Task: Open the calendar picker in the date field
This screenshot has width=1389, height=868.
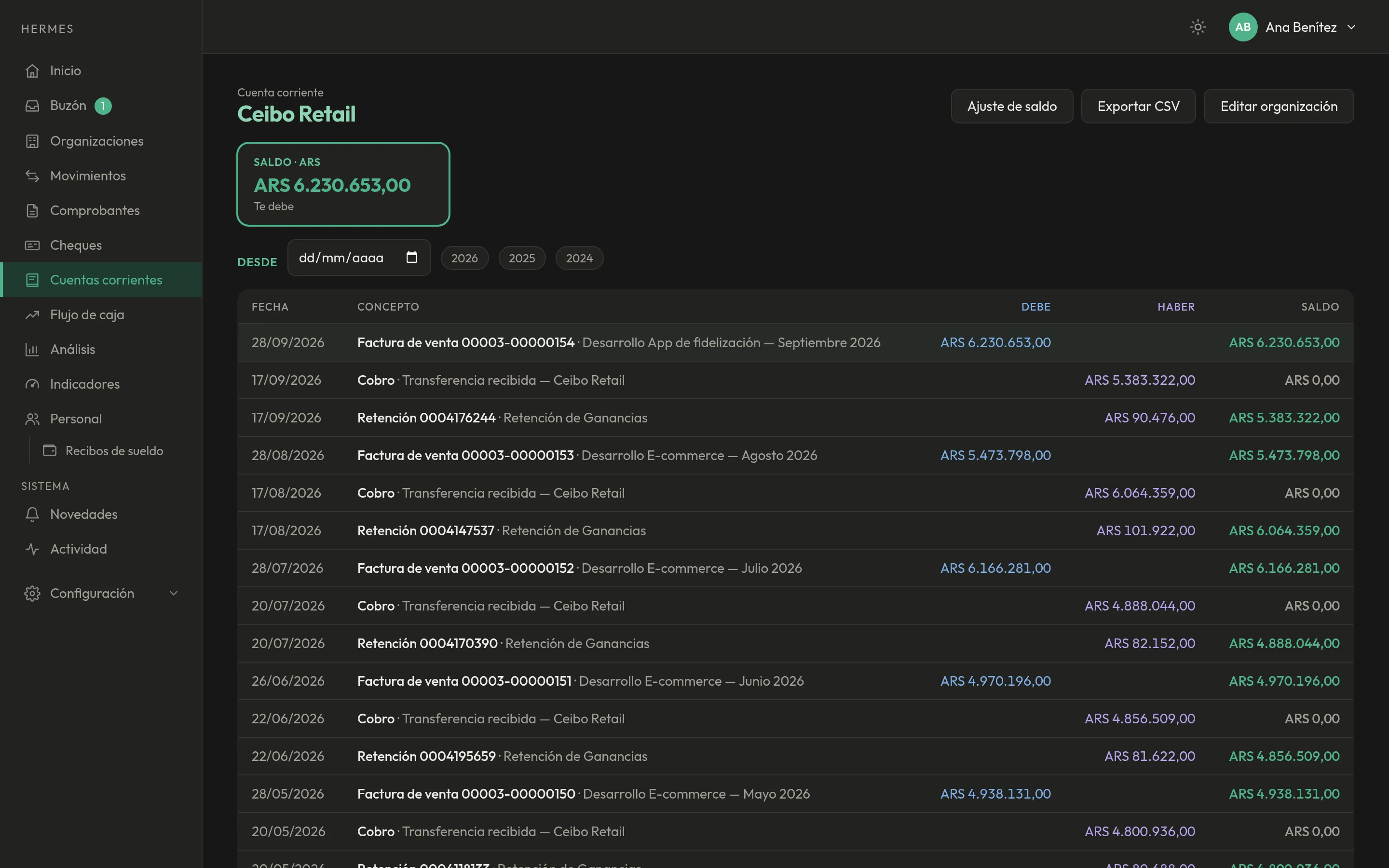Action: click(411, 257)
